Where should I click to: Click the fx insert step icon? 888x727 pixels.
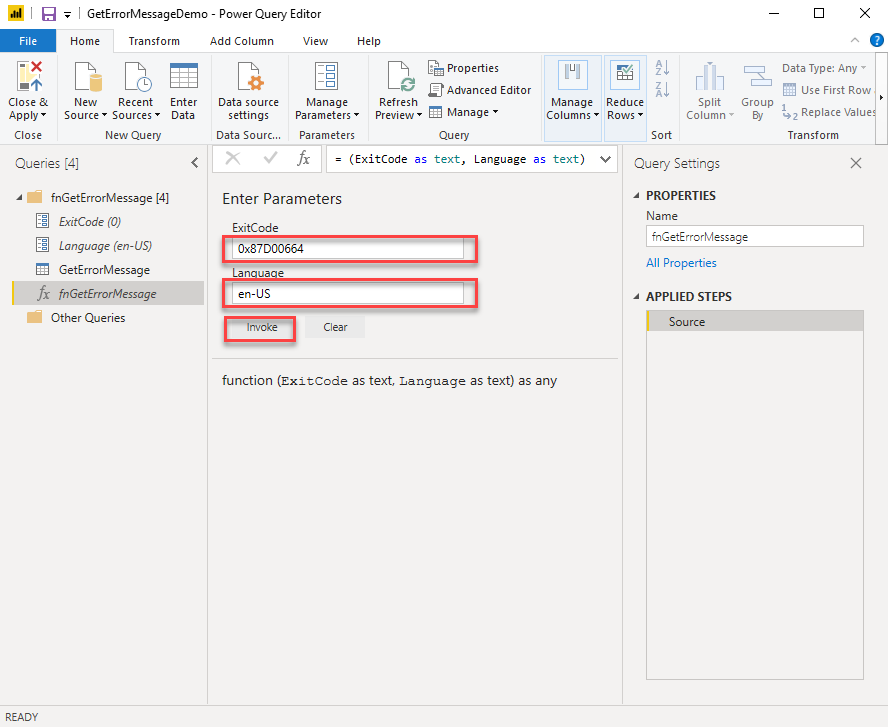(x=304, y=159)
